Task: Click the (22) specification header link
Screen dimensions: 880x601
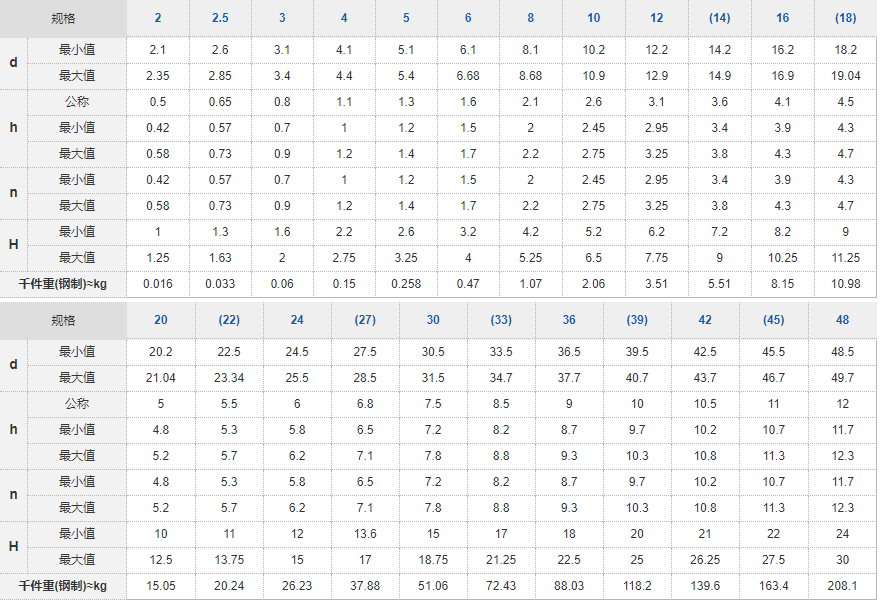Action: coord(229,320)
